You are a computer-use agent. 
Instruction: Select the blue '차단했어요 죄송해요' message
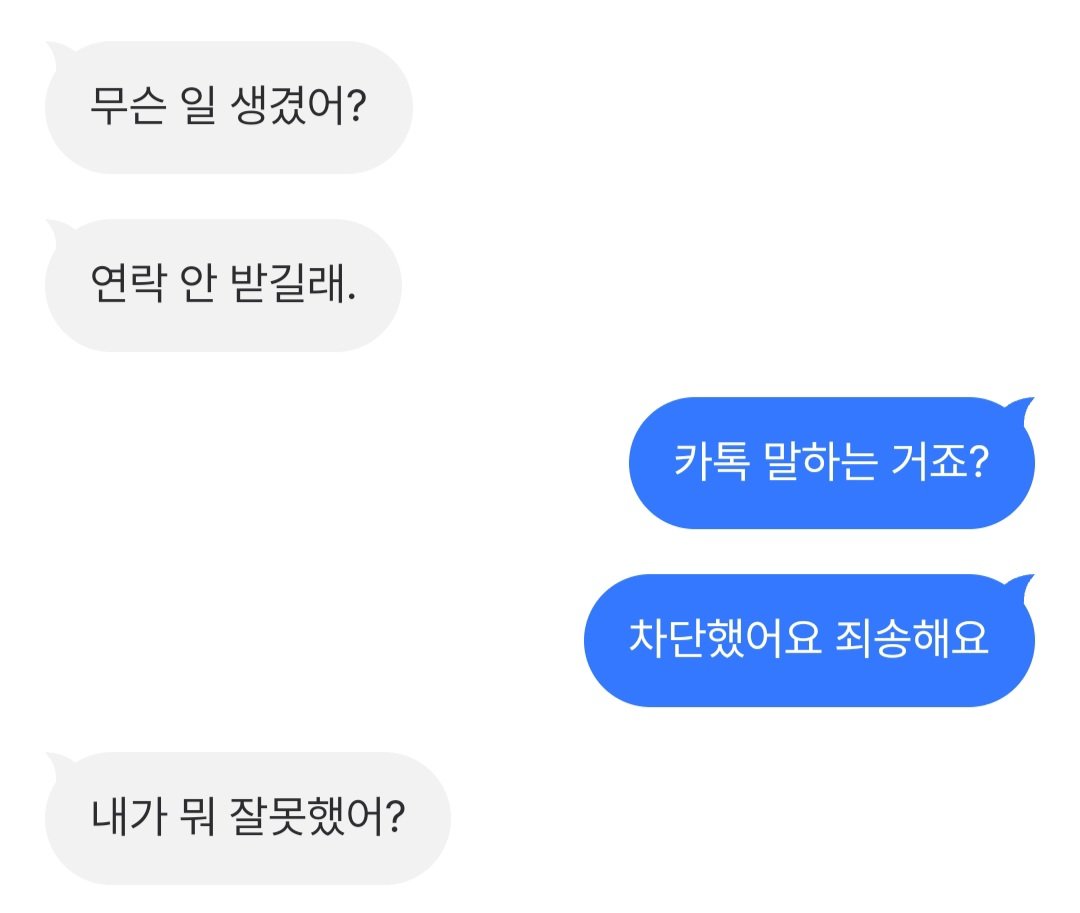pyautogui.click(x=808, y=640)
